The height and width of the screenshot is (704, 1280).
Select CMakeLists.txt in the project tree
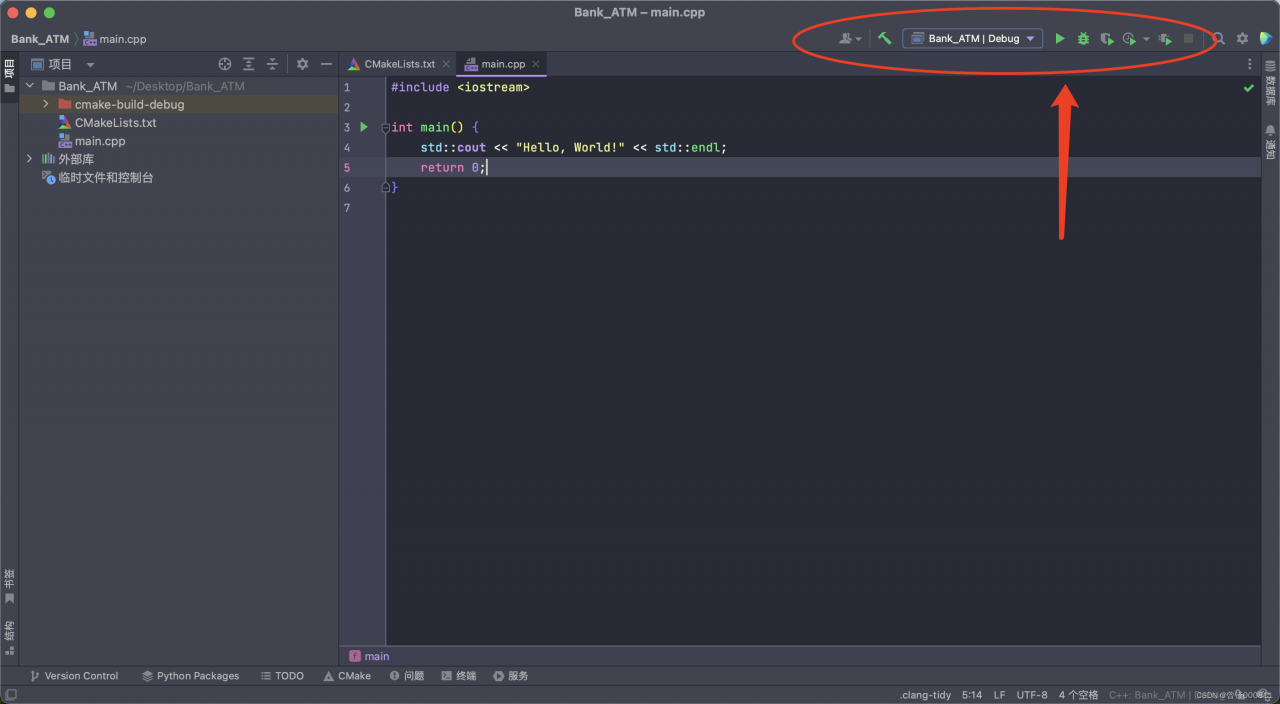[x=115, y=123]
